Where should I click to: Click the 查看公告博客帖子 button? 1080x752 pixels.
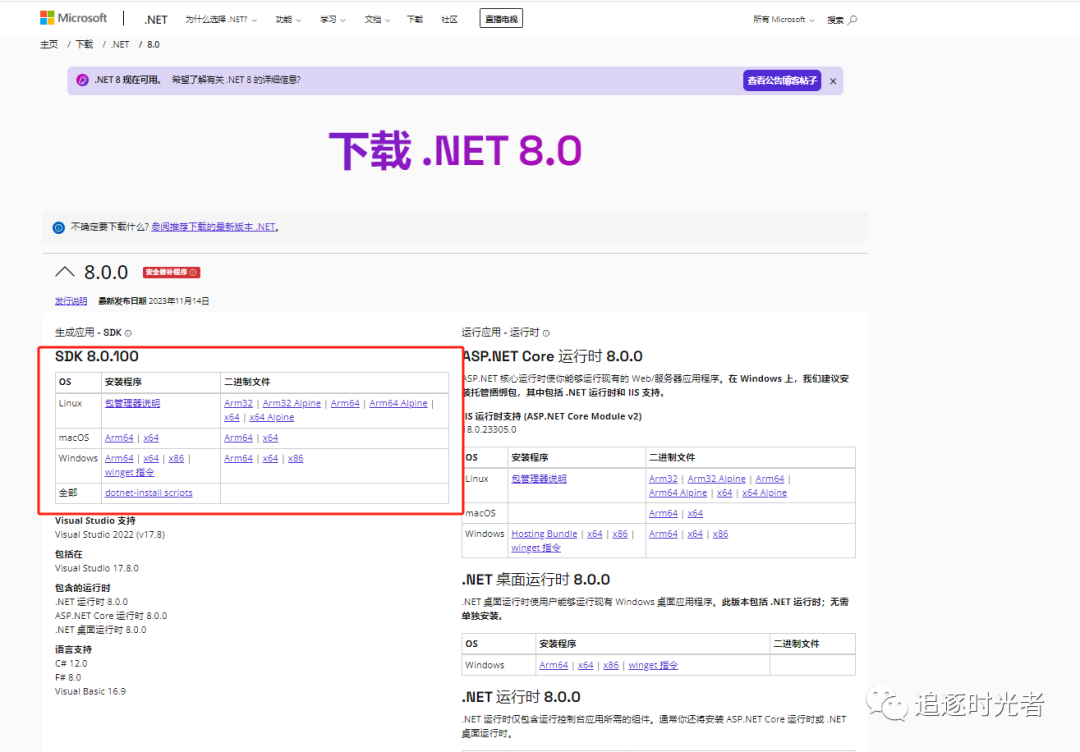point(782,81)
